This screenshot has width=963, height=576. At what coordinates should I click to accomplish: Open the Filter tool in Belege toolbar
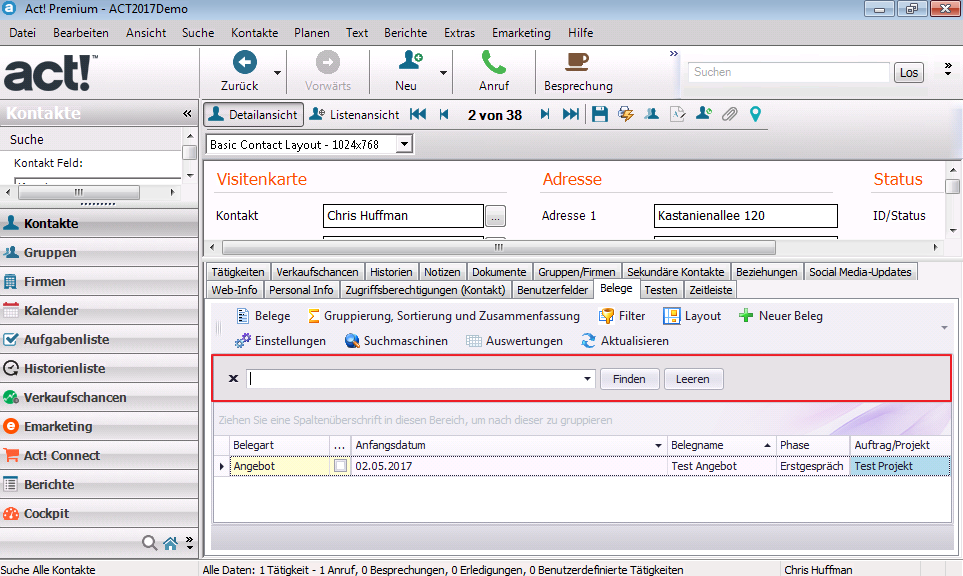click(622, 316)
